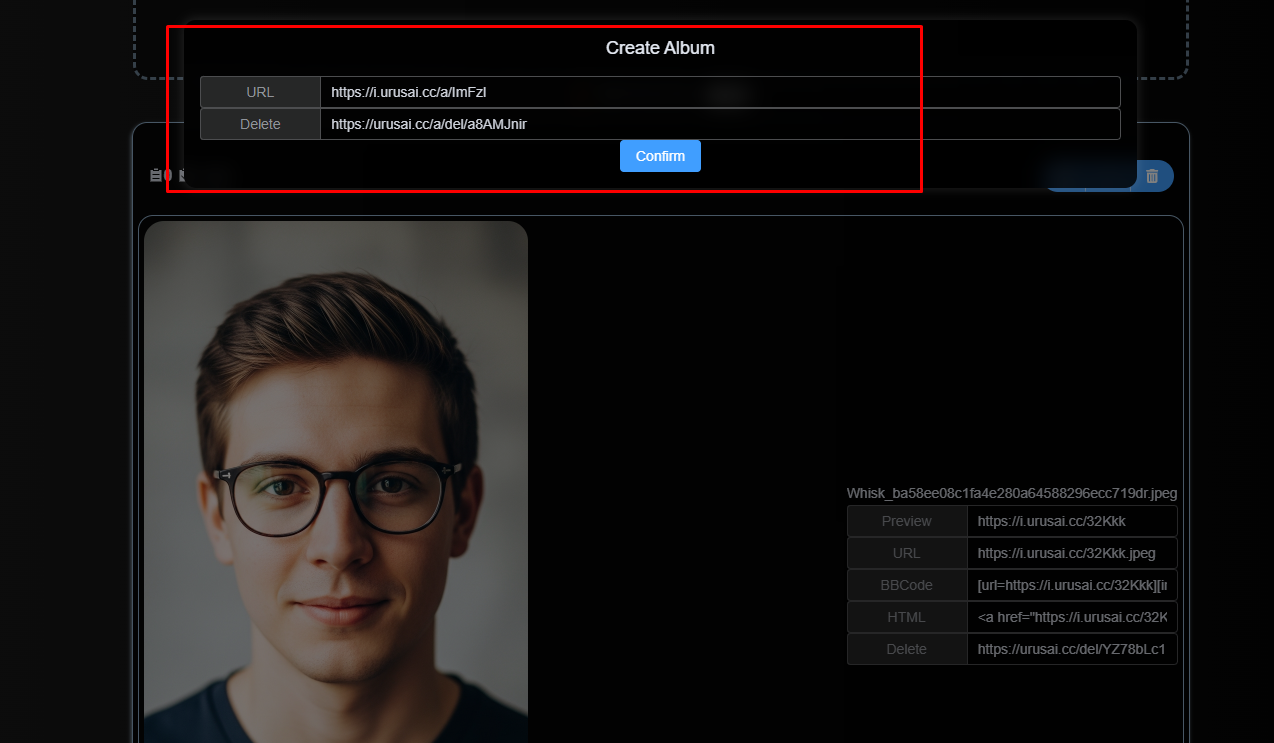1274x743 pixels.
Task: Click the Create Album dialog title
Action: point(659,47)
